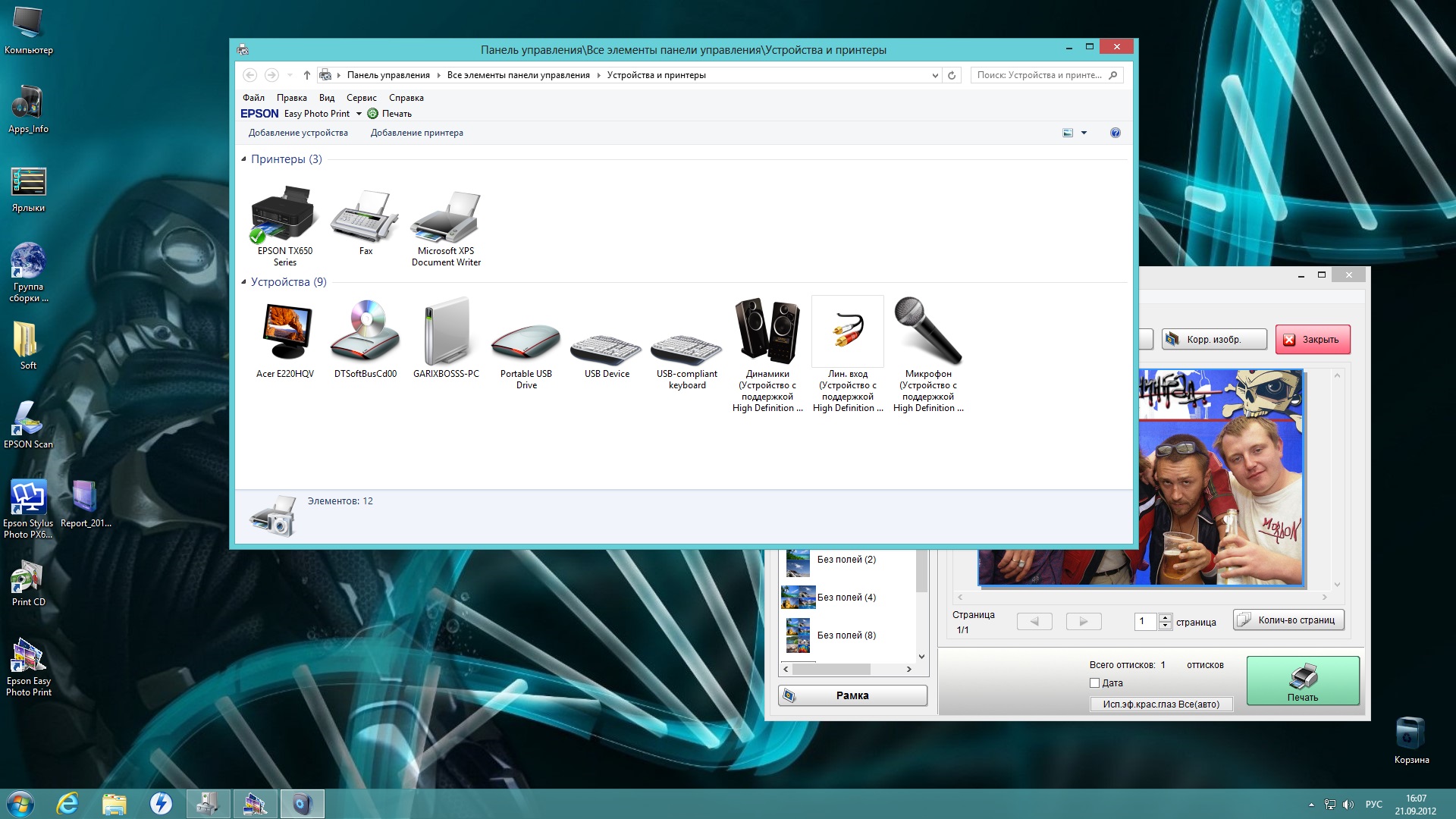Select the Fax printer icon
Screen dimensions: 1456x819
coord(366,222)
